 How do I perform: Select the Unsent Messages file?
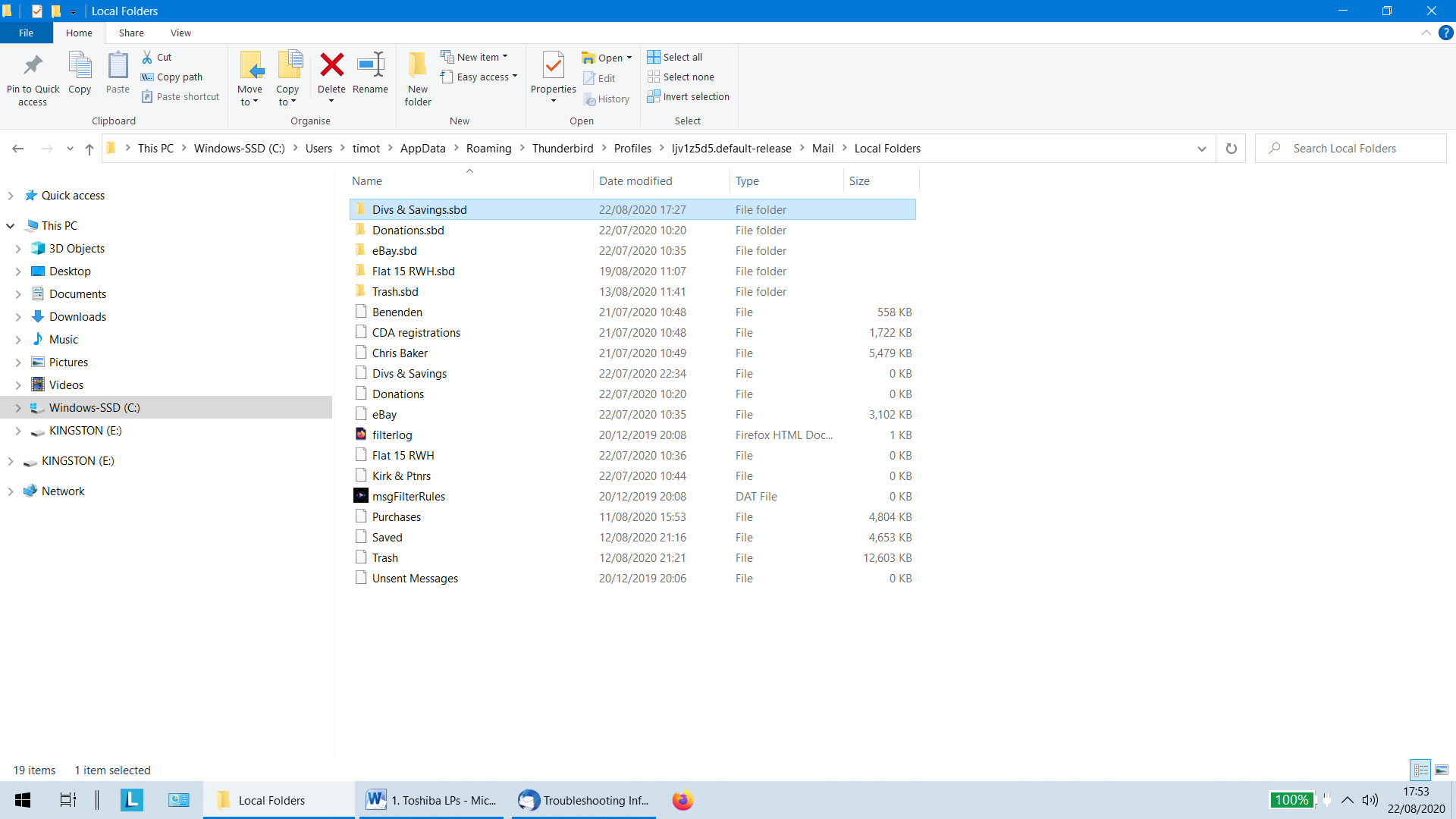coord(632,579)
